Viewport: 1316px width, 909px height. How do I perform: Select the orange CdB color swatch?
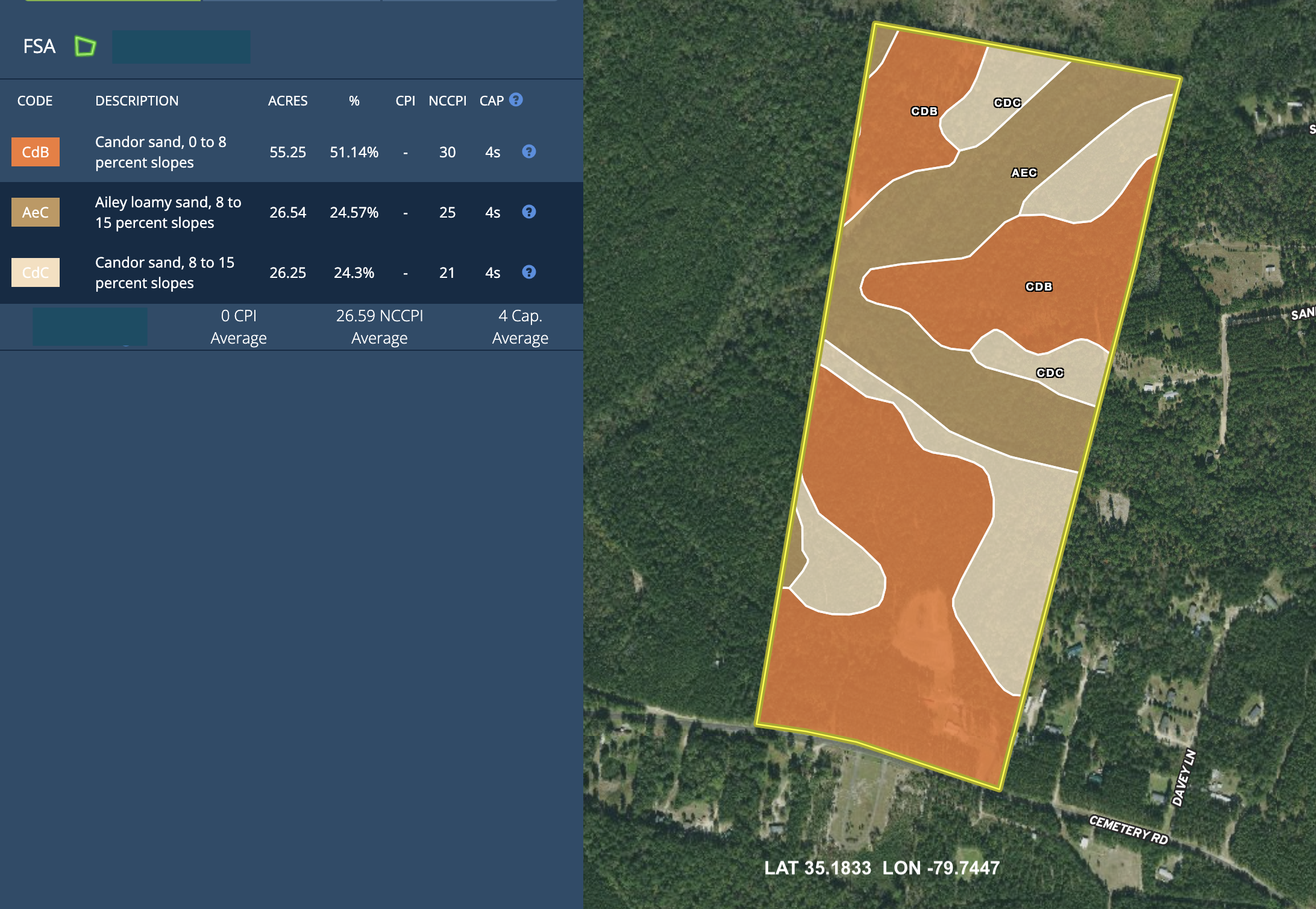click(36, 152)
